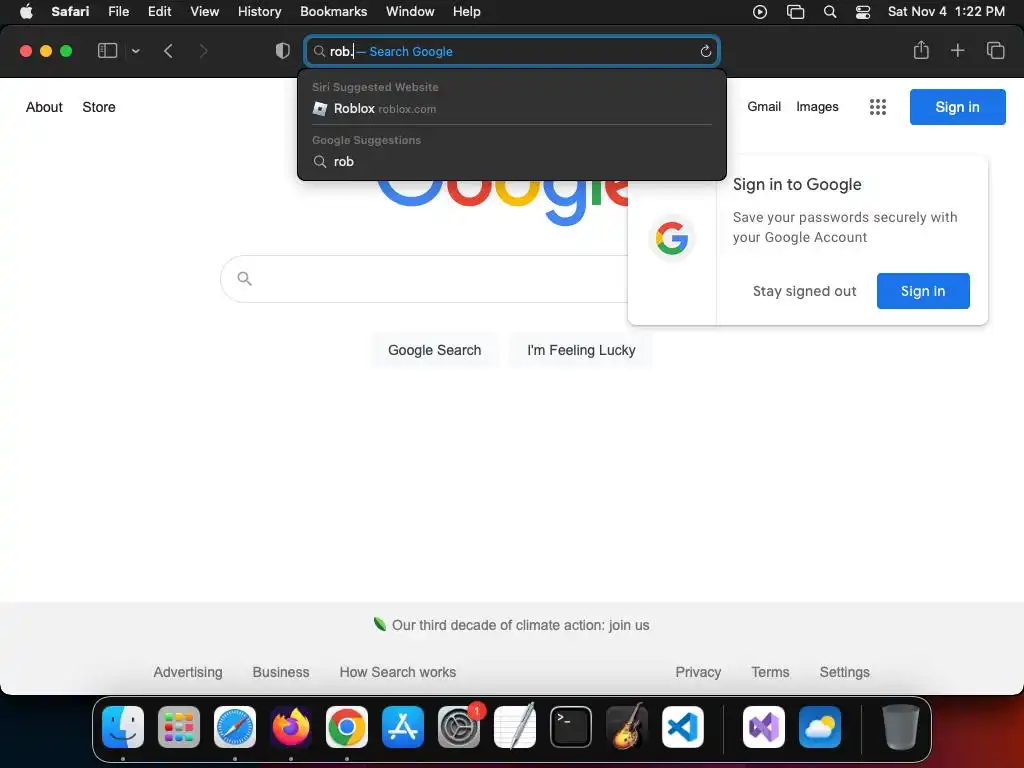Open the Settings footer menu

click(844, 672)
